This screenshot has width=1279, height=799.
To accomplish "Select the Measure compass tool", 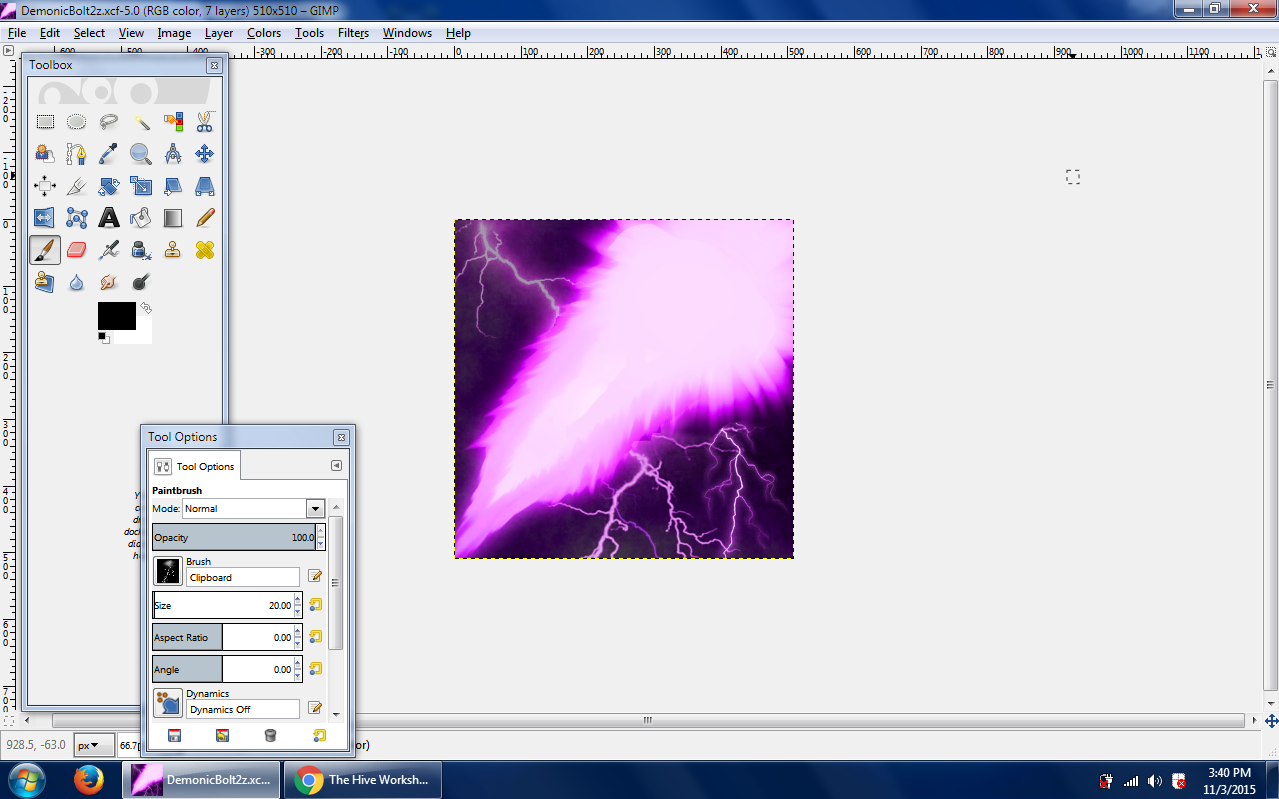I will pos(173,154).
